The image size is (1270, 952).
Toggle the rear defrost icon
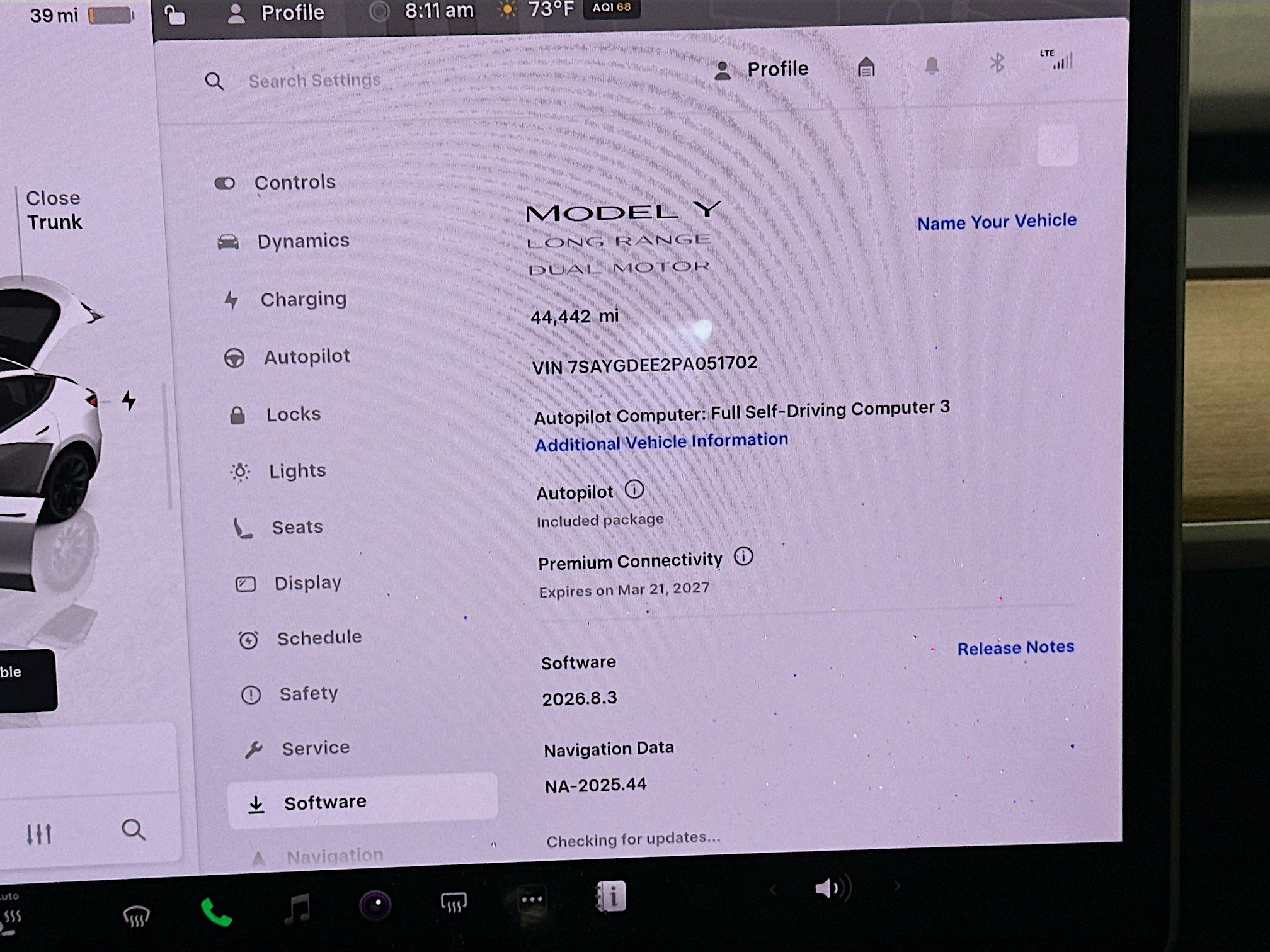(x=454, y=902)
